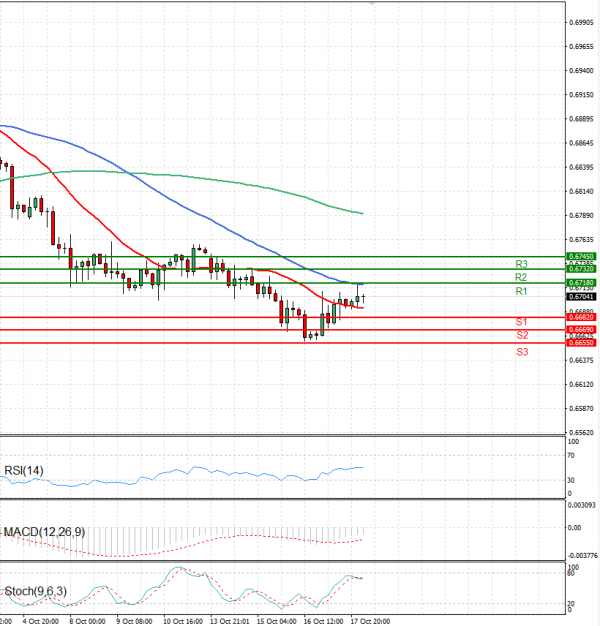This screenshot has height=626, width=600.
Task: Click the 9 Oct 08:00 time label
Action: tap(134, 621)
